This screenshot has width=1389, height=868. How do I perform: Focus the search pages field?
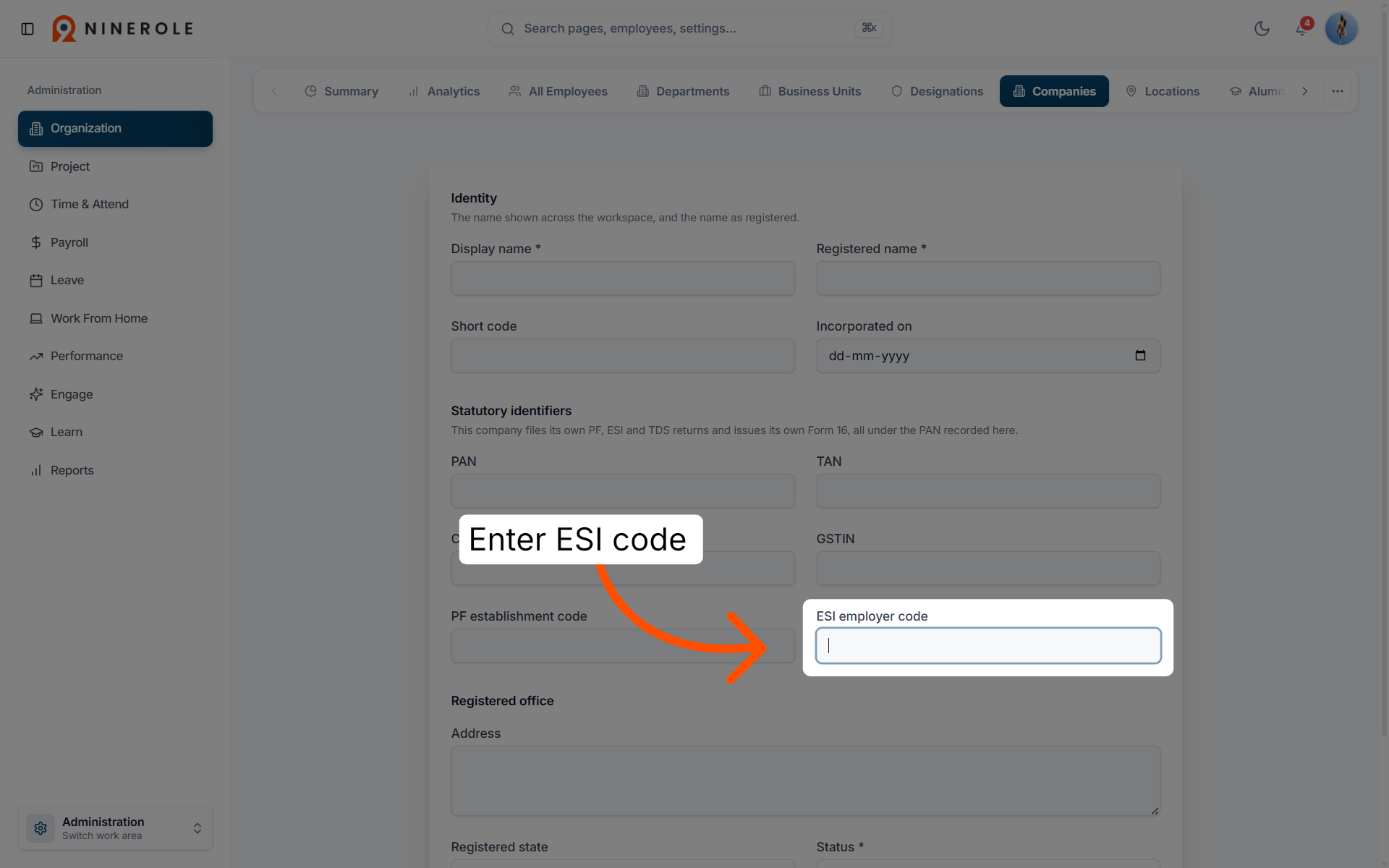tap(689, 29)
